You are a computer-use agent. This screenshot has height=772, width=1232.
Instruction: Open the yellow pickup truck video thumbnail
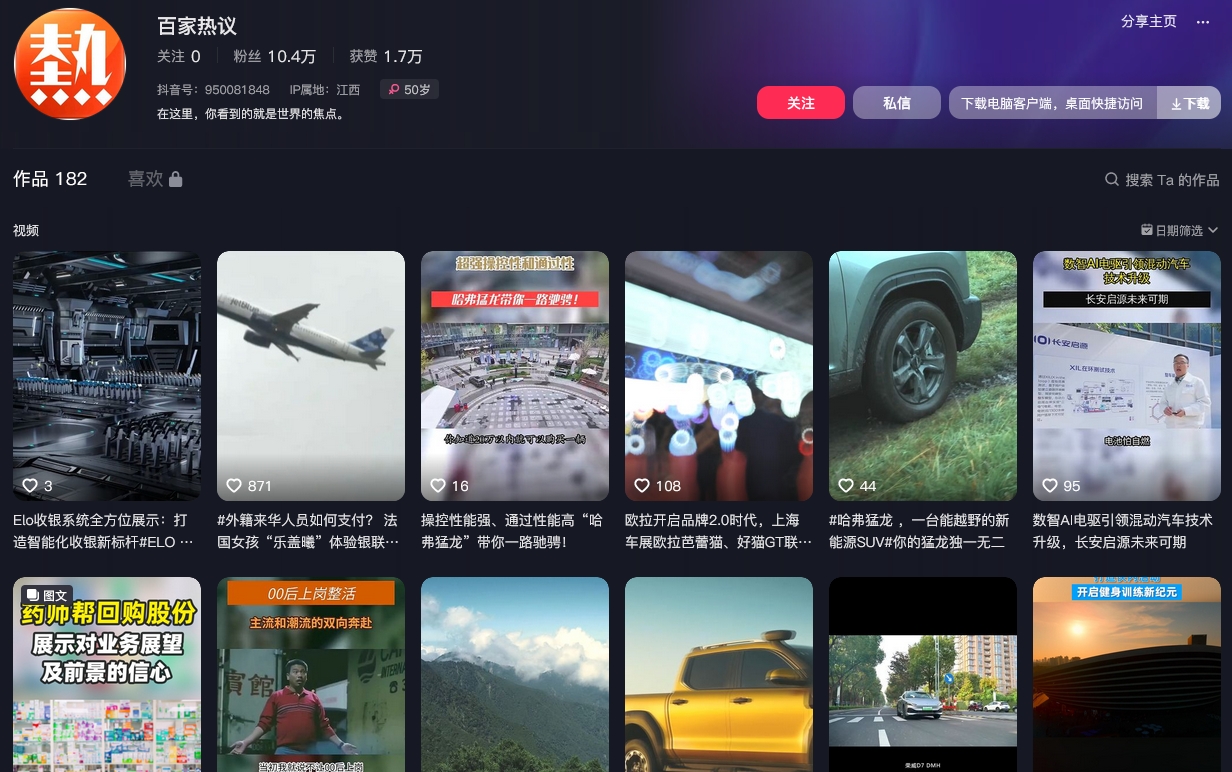719,674
